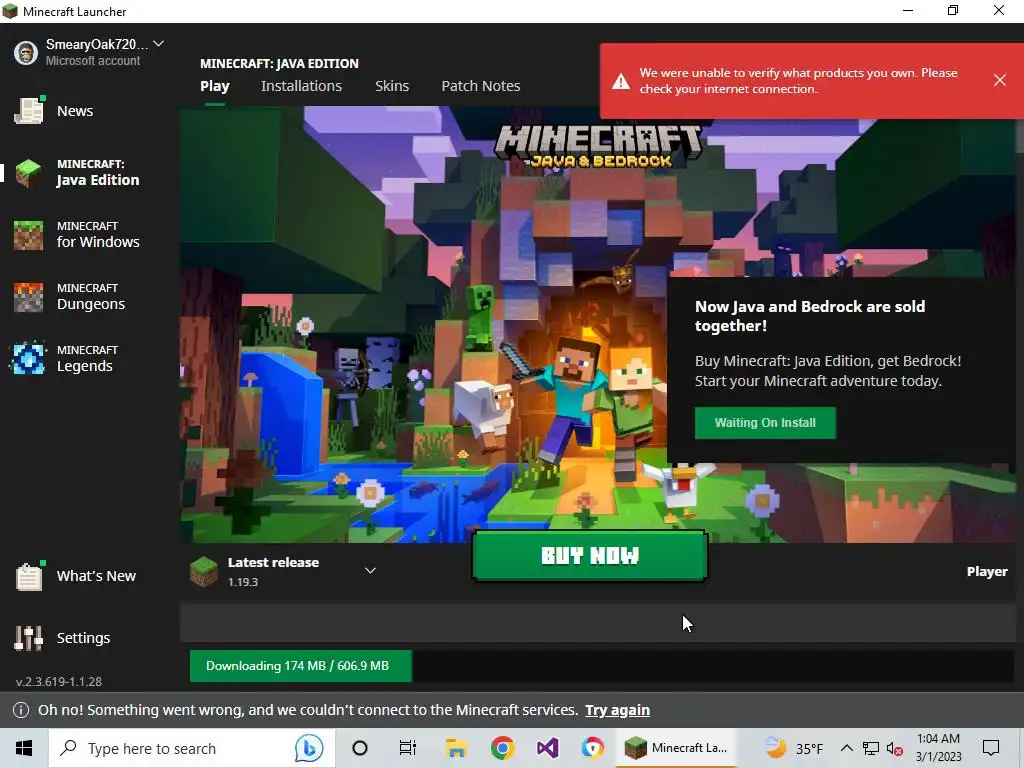
Task: Expand account dropdown next to SmearyOak720
Action: click(x=158, y=44)
